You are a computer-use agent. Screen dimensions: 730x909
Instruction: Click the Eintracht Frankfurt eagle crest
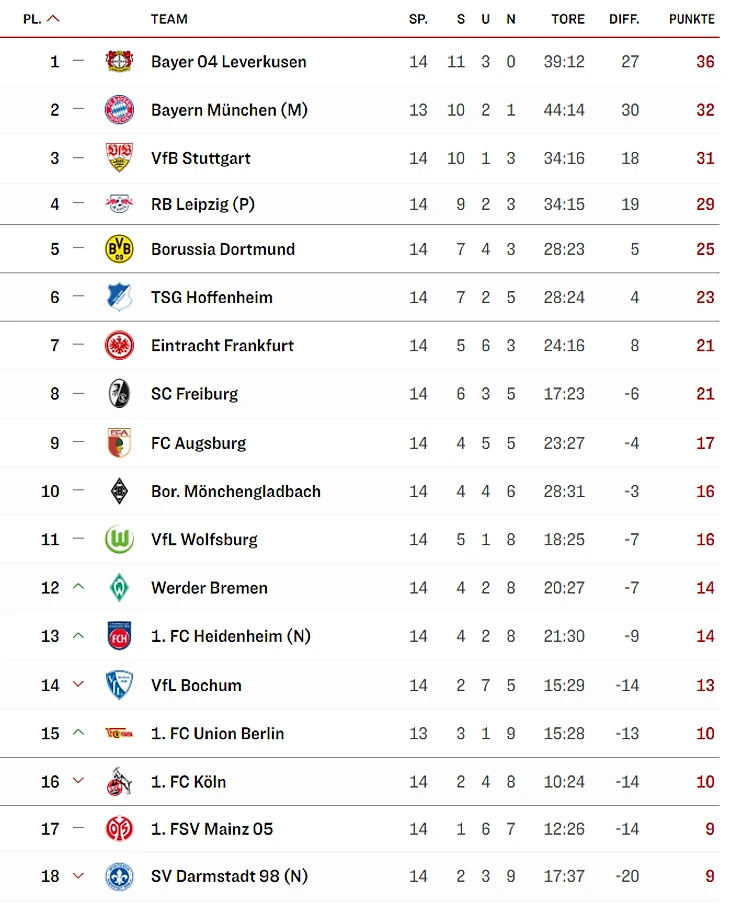(x=119, y=346)
